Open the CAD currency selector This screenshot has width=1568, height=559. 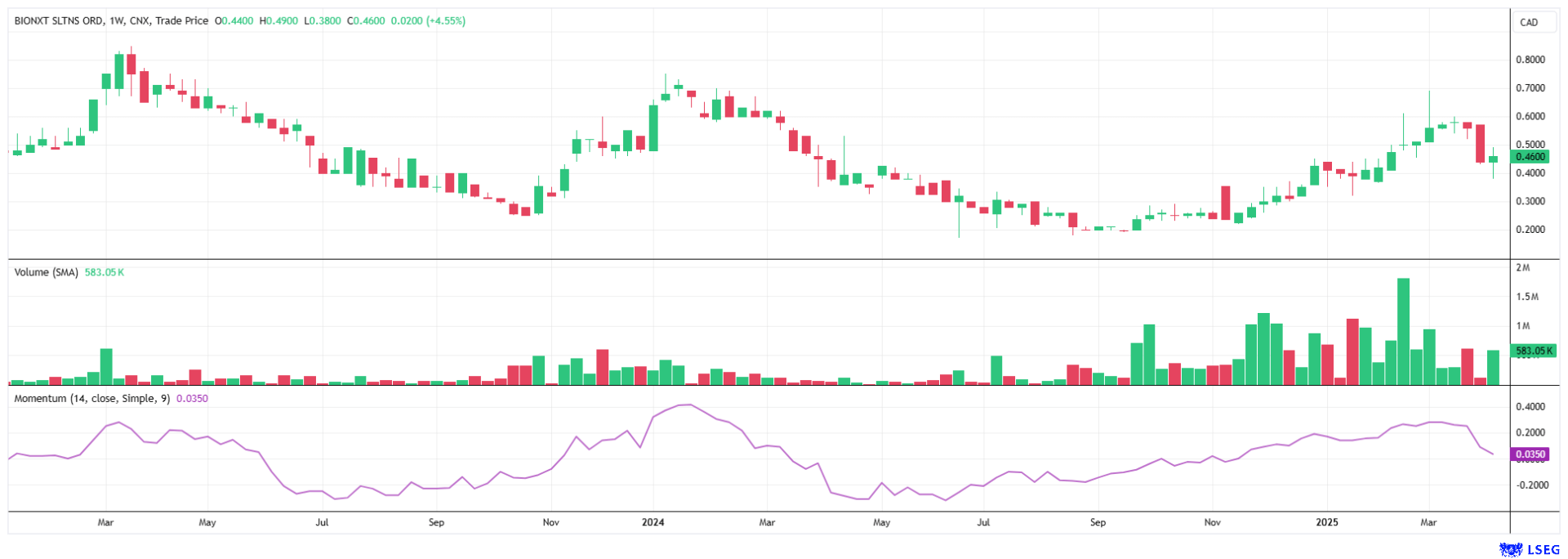(x=1529, y=22)
